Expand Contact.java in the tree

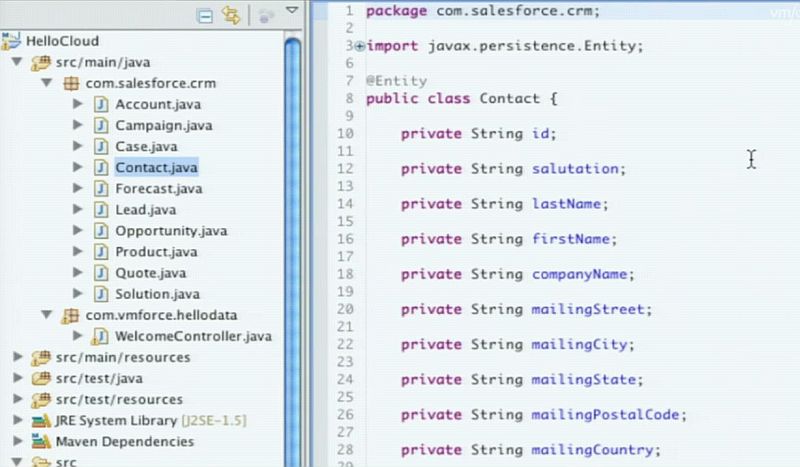click(78, 167)
